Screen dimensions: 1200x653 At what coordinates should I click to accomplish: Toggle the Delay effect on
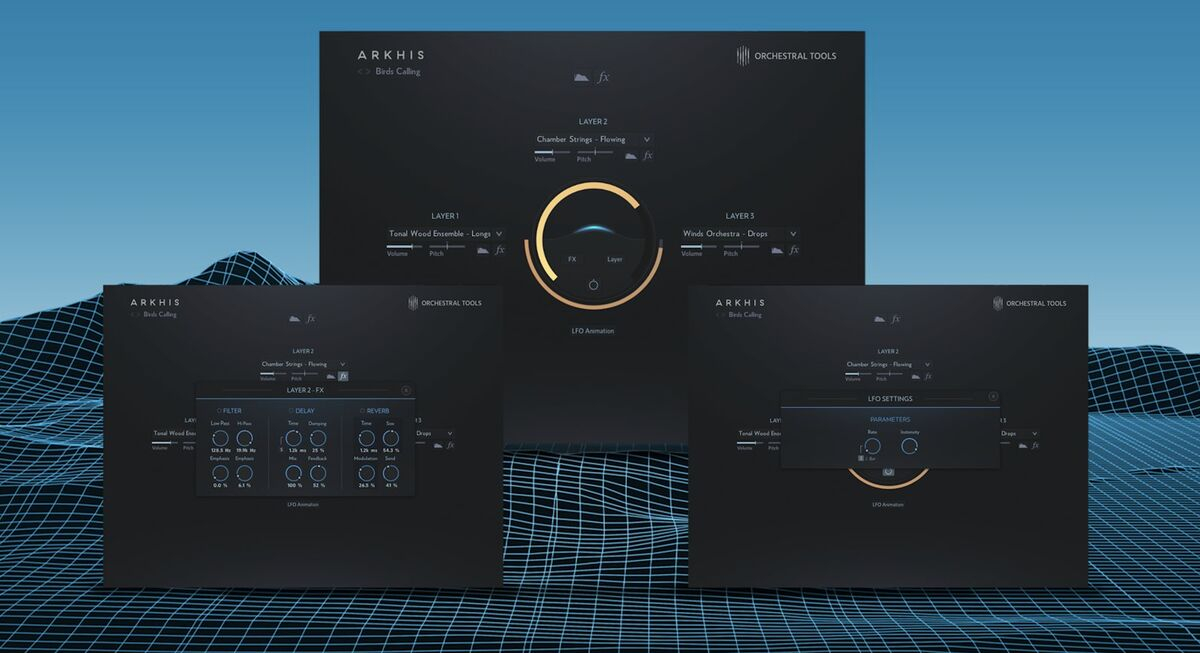pyautogui.click(x=291, y=410)
